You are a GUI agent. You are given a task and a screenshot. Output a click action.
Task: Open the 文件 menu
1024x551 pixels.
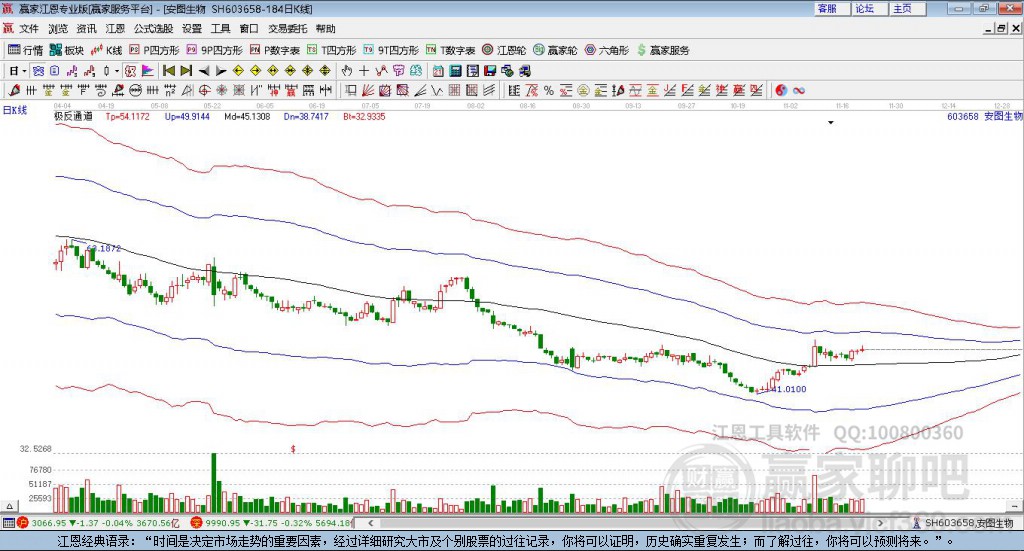pyautogui.click(x=29, y=29)
